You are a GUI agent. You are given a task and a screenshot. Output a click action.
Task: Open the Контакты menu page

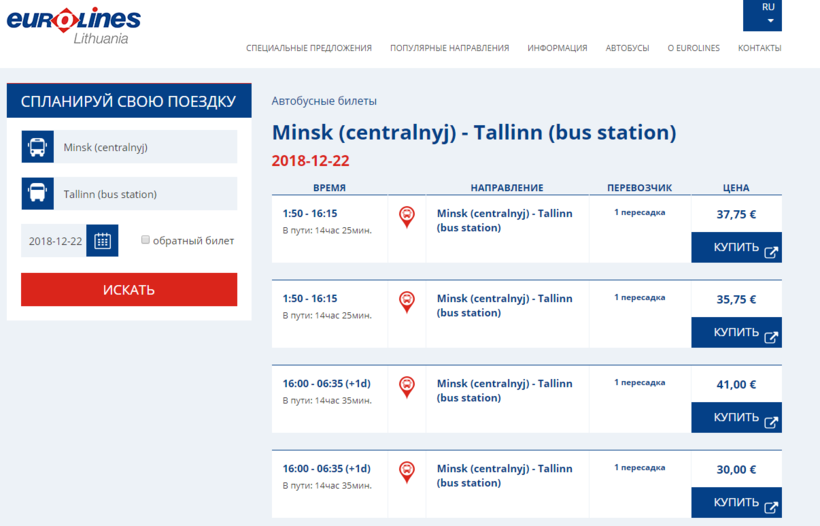(759, 48)
